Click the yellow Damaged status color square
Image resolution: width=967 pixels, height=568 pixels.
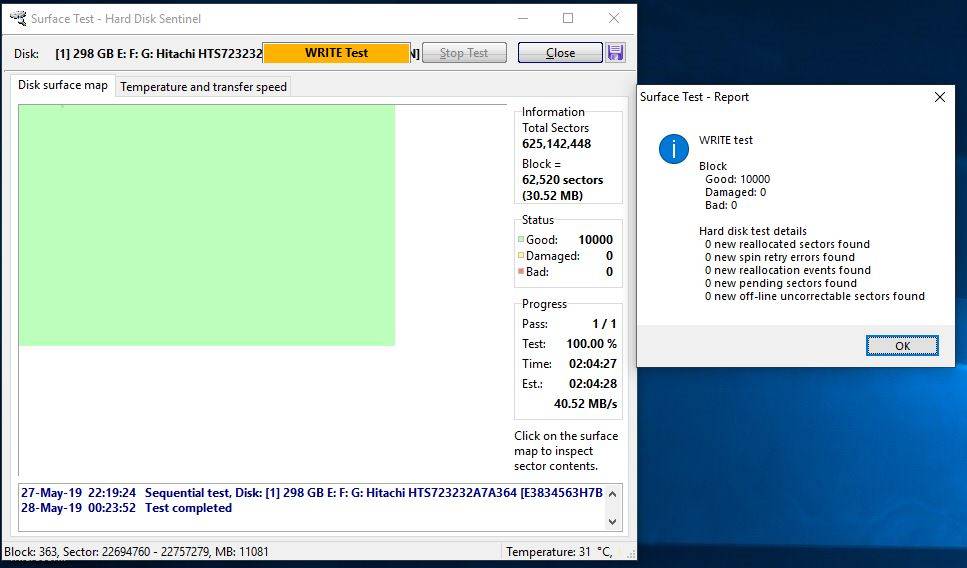pyautogui.click(x=521, y=255)
